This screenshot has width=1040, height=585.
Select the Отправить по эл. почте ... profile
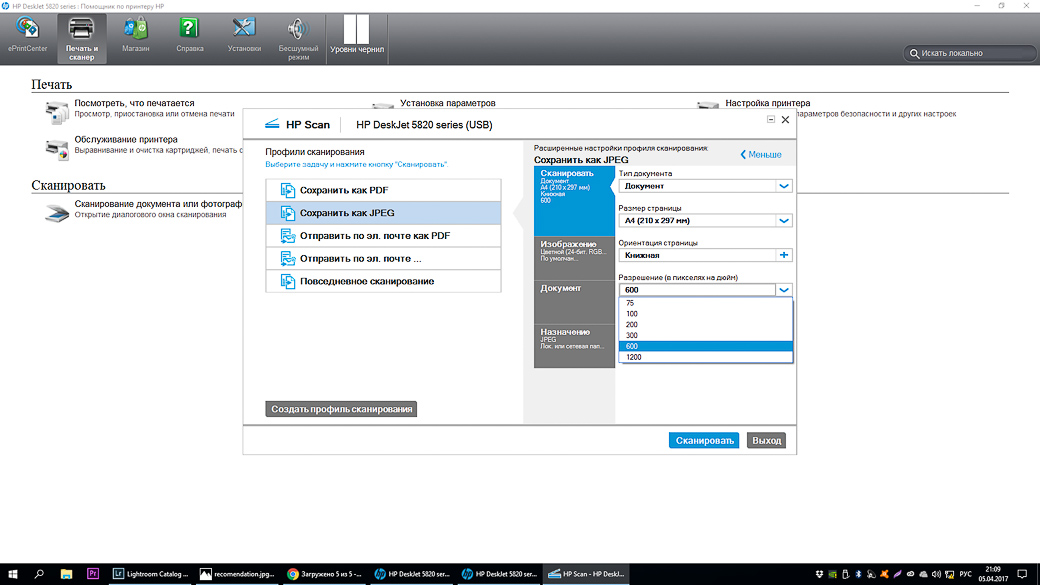pyautogui.click(x=383, y=259)
